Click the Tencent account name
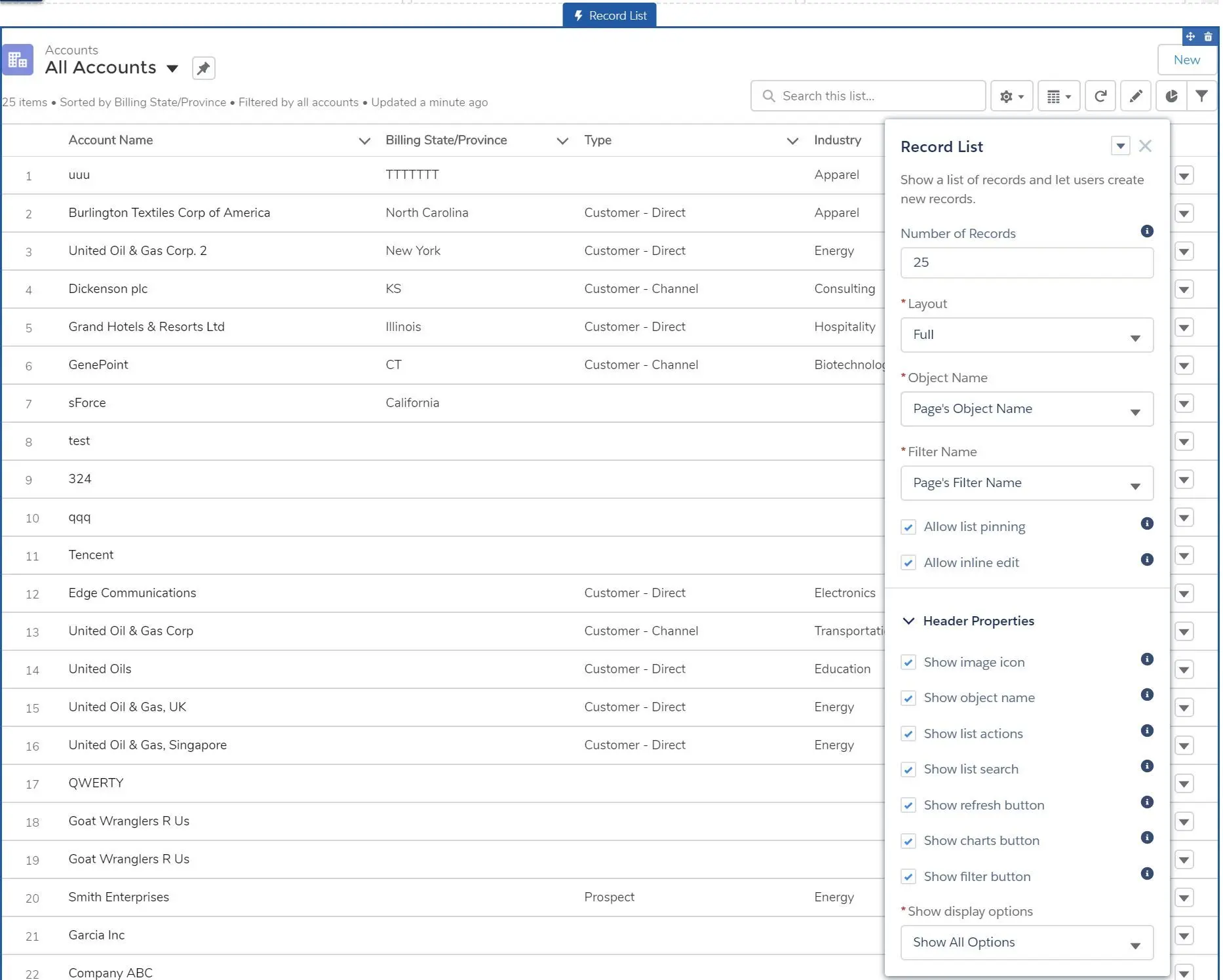The height and width of the screenshot is (980, 1223). [x=91, y=555]
